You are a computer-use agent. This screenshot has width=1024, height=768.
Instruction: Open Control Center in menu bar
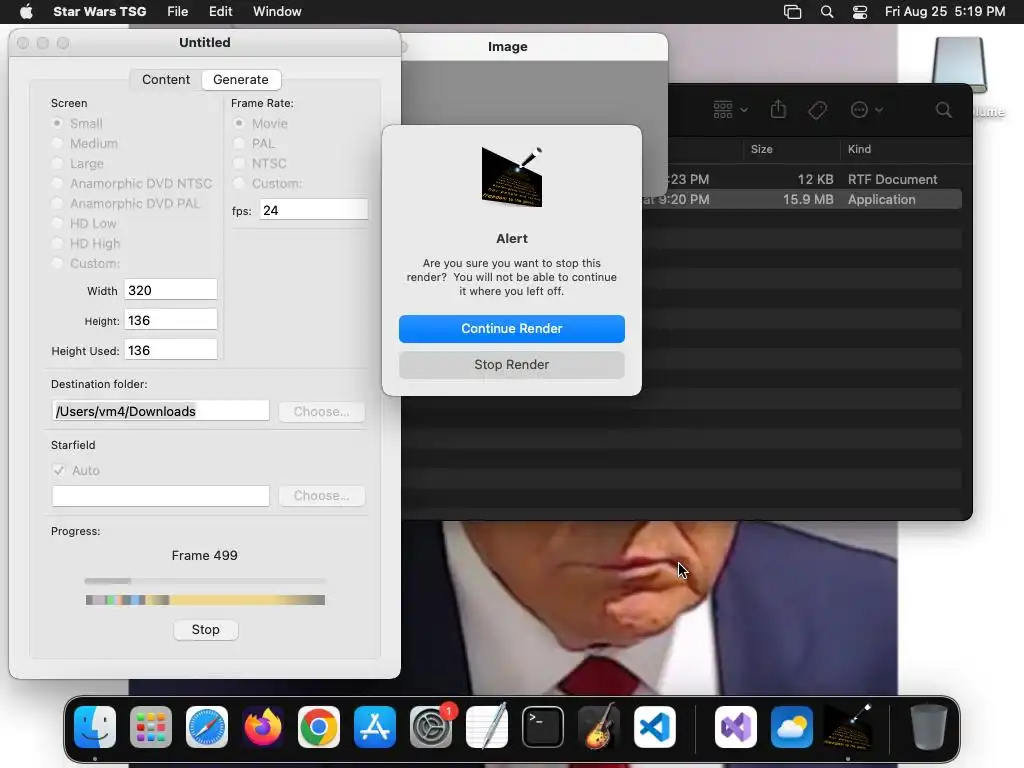pos(860,11)
